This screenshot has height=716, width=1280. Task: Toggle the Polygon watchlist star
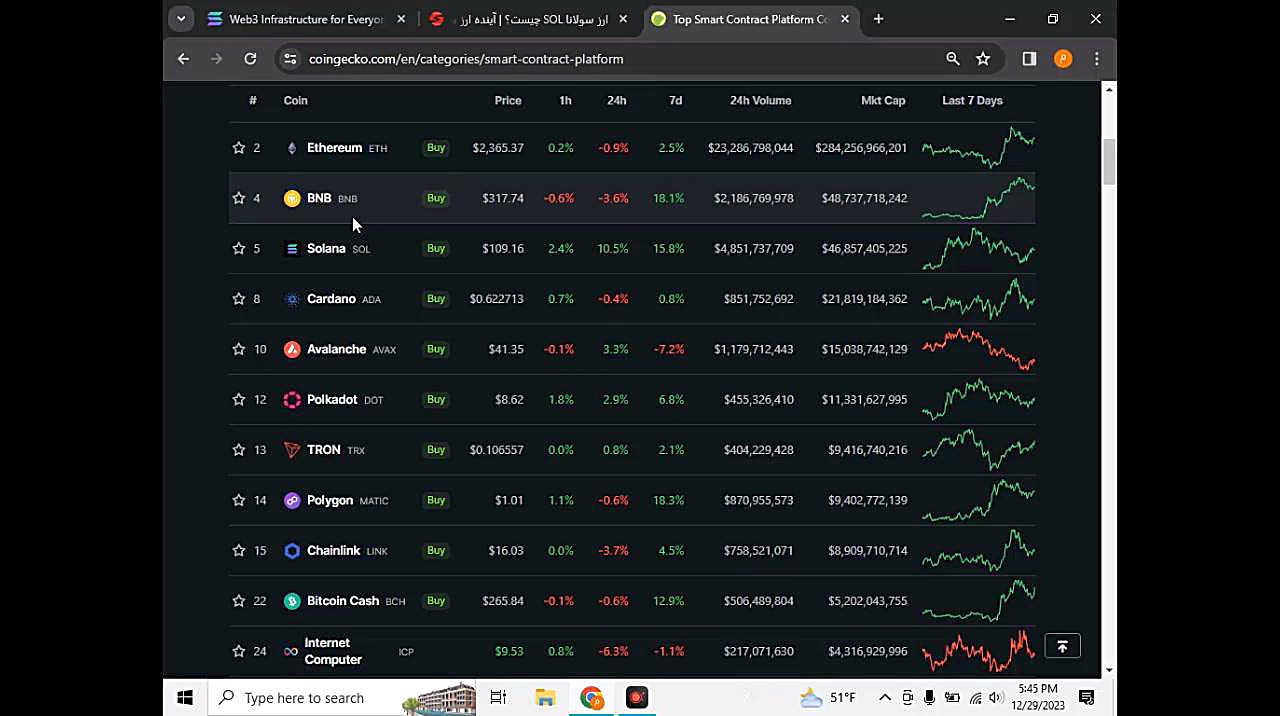coord(238,500)
